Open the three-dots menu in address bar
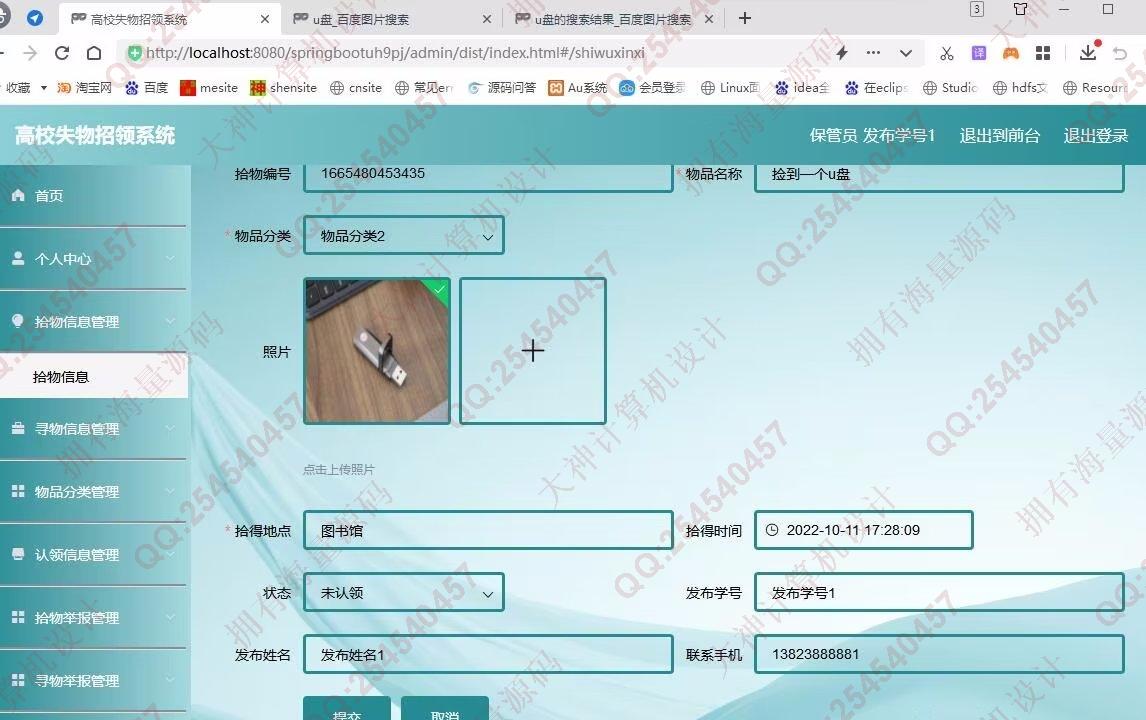The image size is (1146, 720). (x=873, y=53)
